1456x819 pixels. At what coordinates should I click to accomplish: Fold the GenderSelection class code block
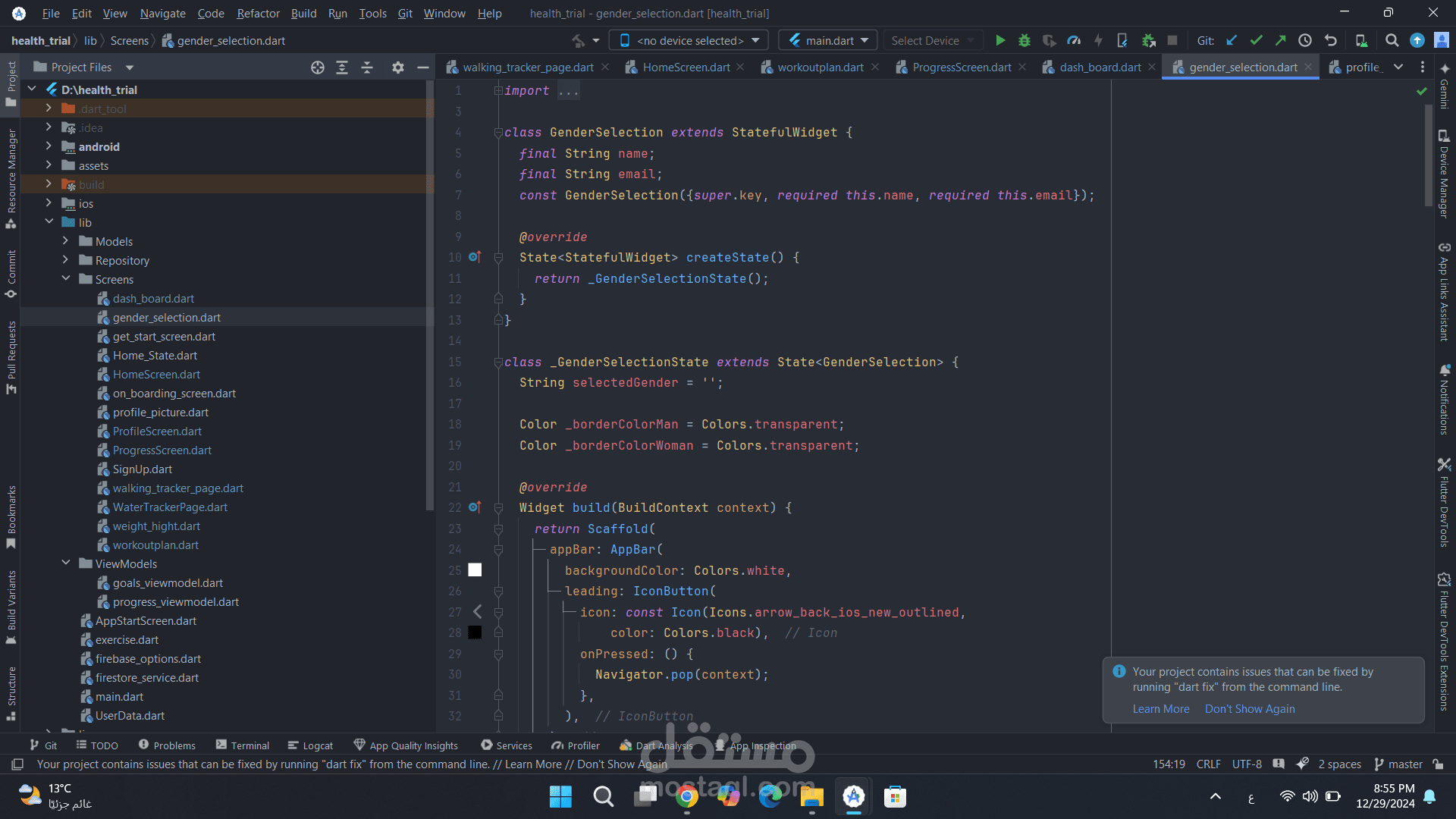pyautogui.click(x=498, y=133)
